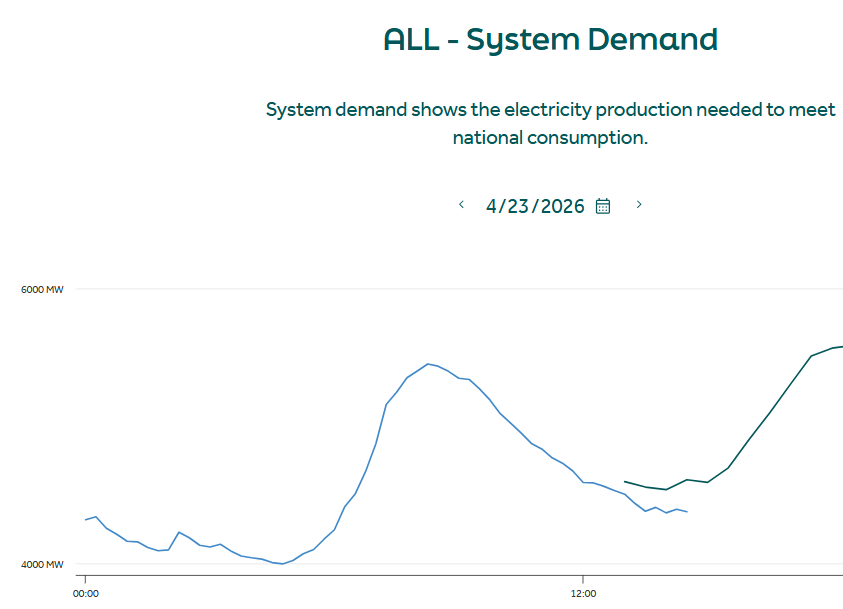This screenshot has width=843, height=609.
Task: Click the 'national consumption.' description text
Action: 550,138
